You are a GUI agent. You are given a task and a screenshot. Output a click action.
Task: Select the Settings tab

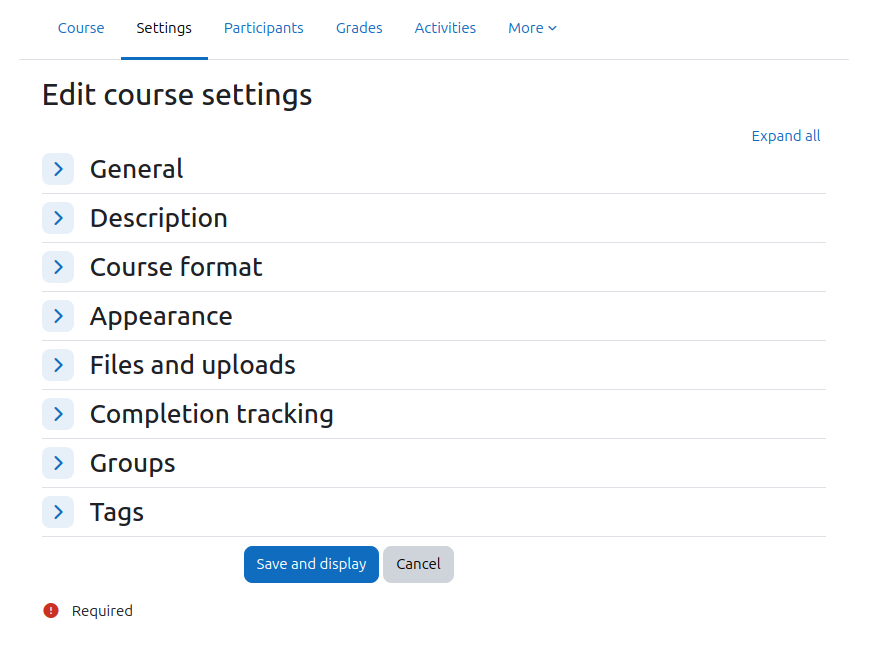pyautogui.click(x=164, y=28)
